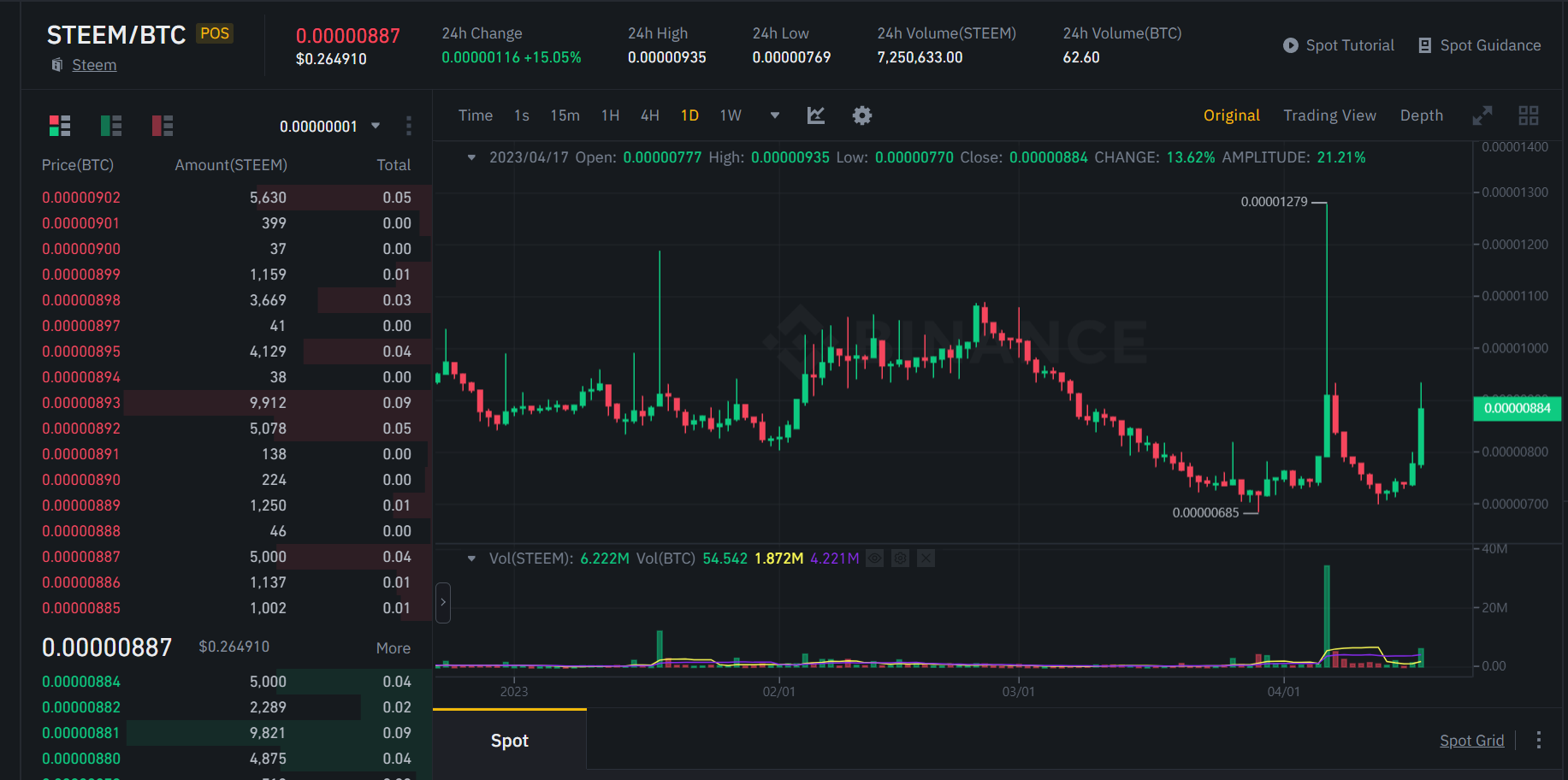Viewport: 1568px width, 780px height.
Task: Open chart settings gear
Action: tap(862, 115)
